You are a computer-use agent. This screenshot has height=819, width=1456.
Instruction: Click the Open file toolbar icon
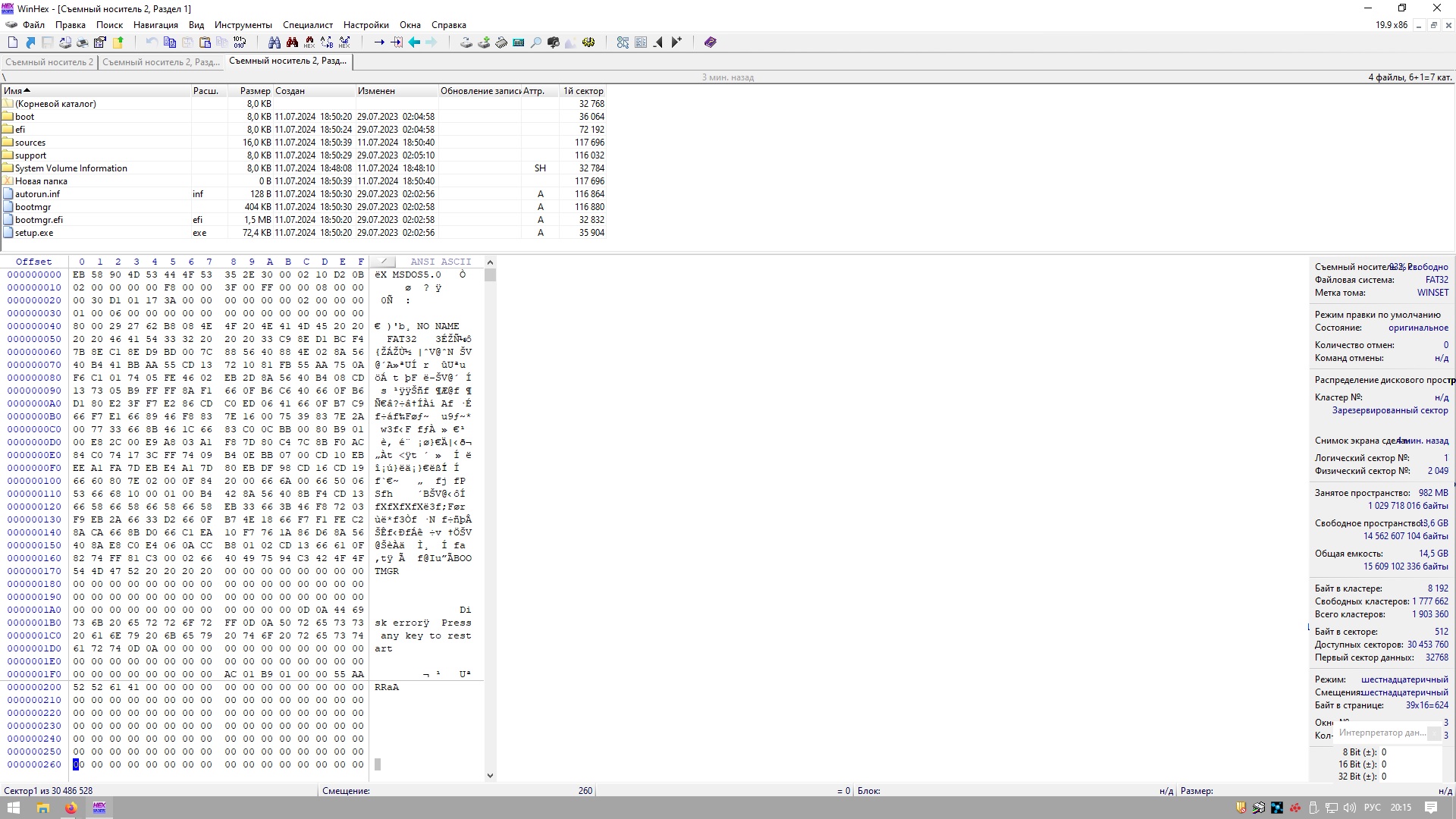tap(30, 42)
